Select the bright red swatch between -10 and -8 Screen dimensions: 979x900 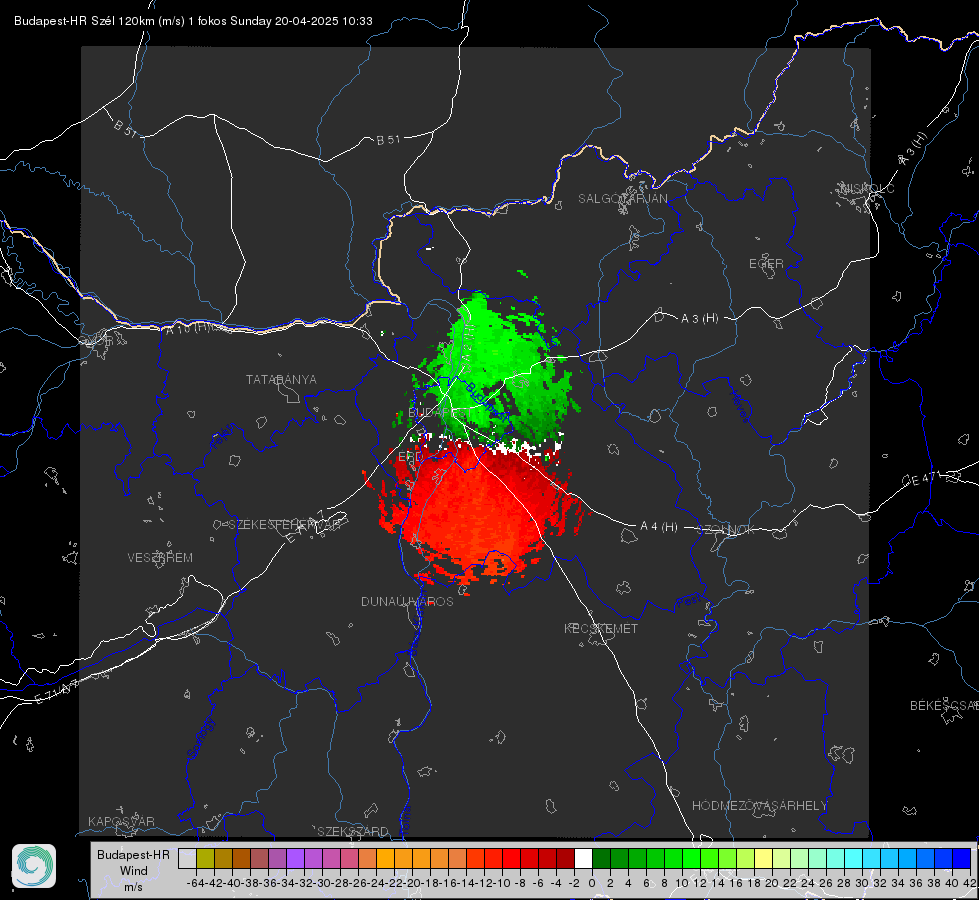[x=511, y=858]
